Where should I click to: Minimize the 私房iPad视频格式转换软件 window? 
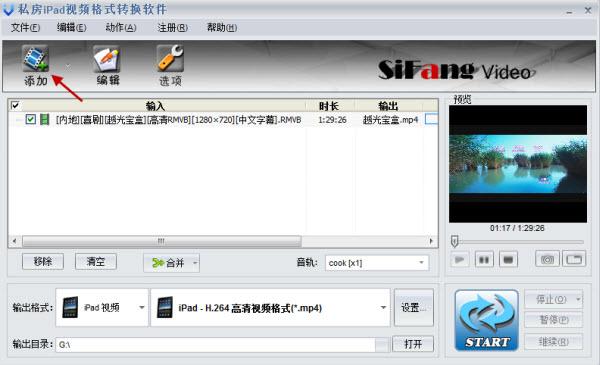[x=569, y=11]
